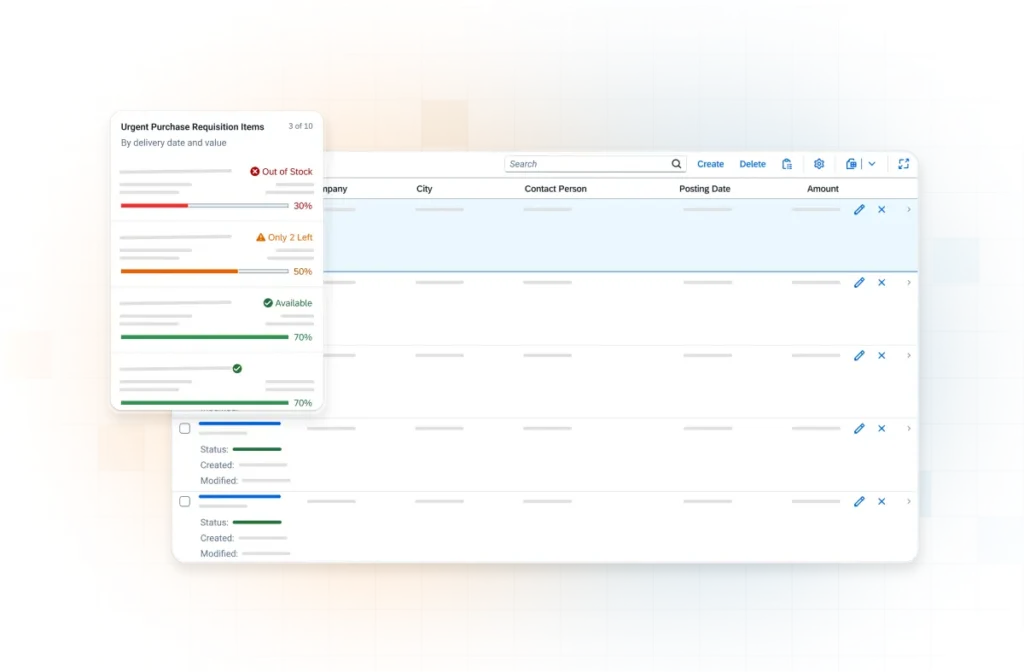Click the pencil icon in second table row
Viewport: 1024px width, 672px height.
click(x=859, y=283)
